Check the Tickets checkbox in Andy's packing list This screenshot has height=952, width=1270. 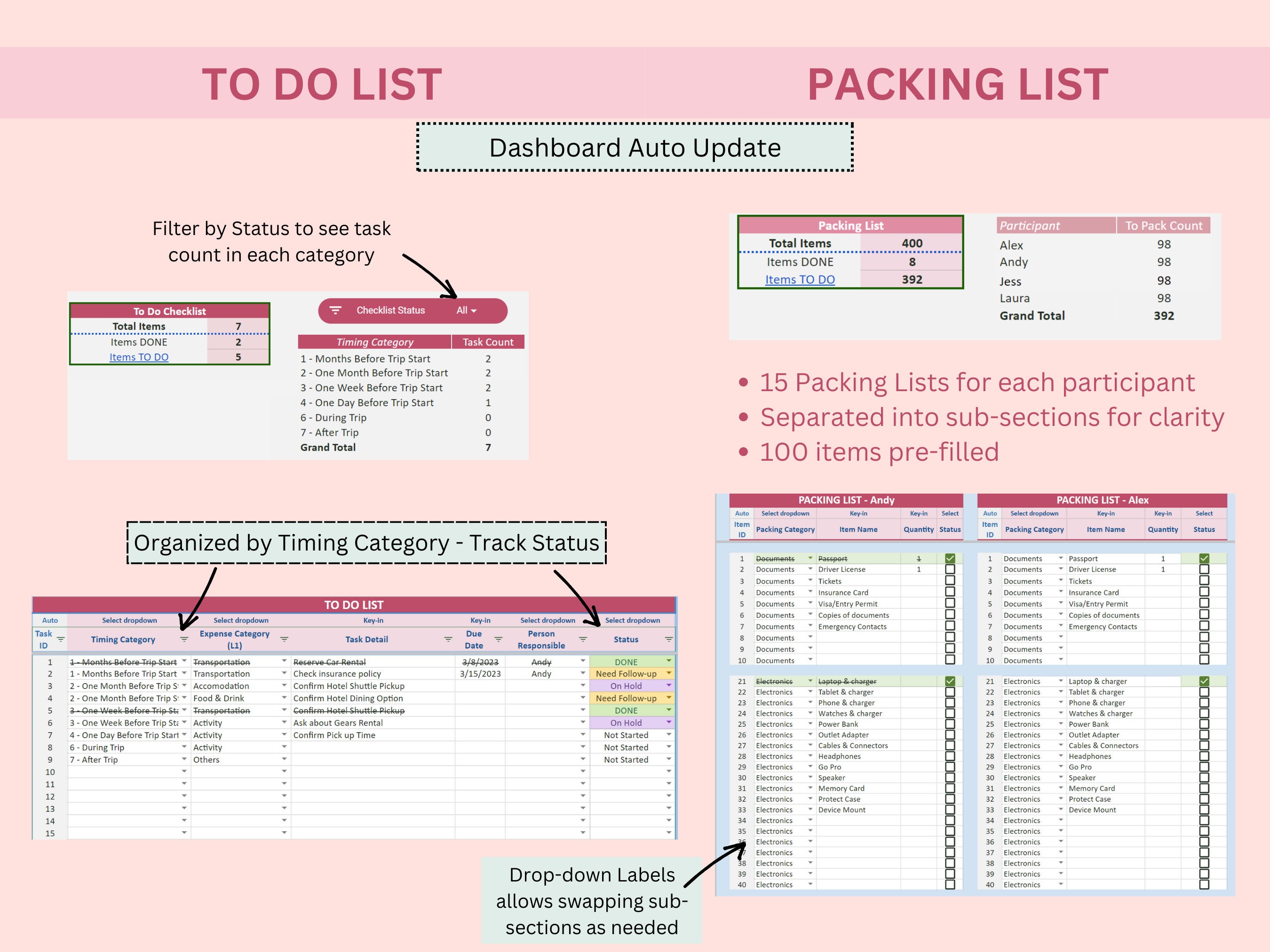(x=950, y=581)
